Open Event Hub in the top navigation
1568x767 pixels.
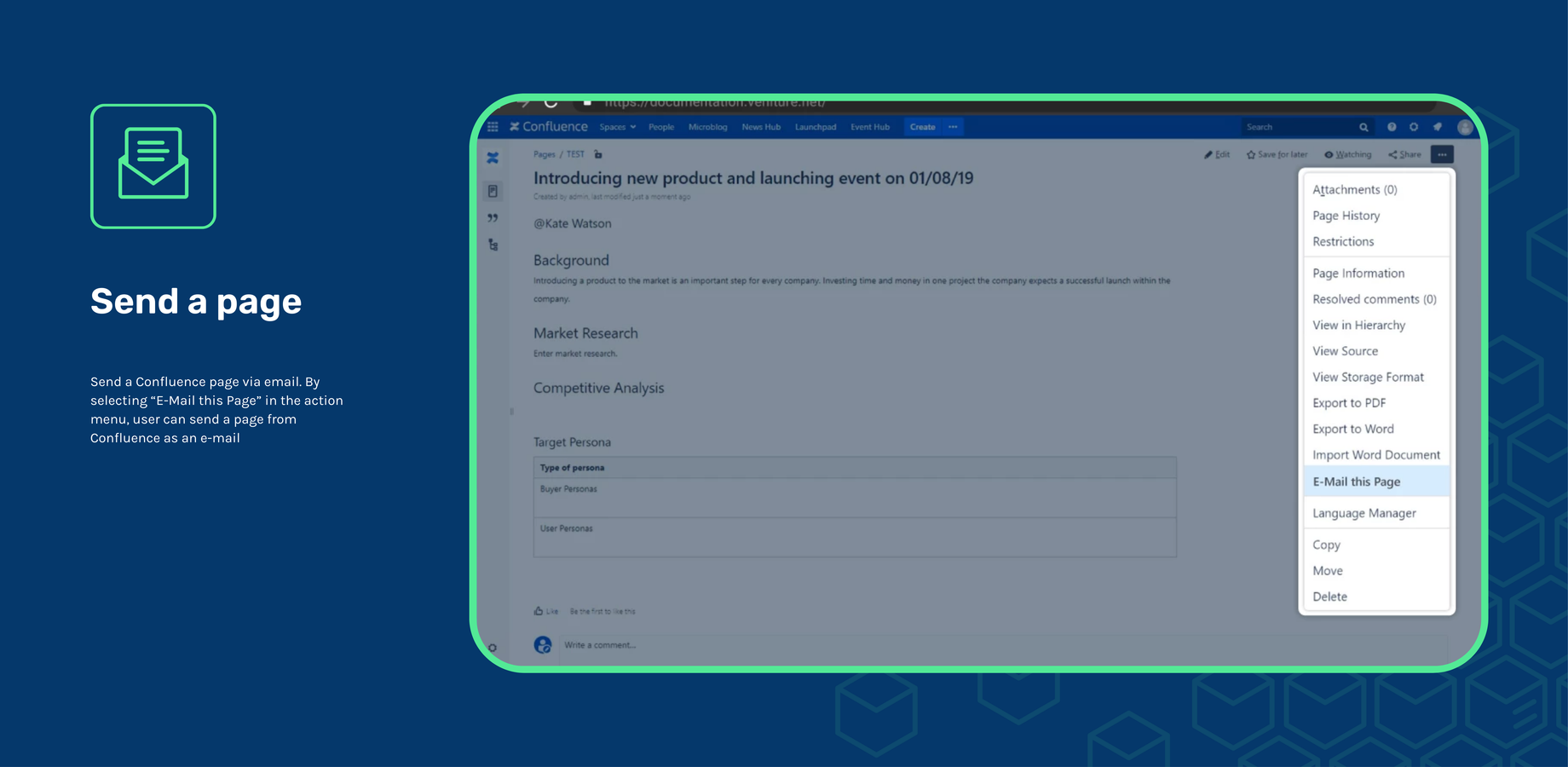click(870, 127)
